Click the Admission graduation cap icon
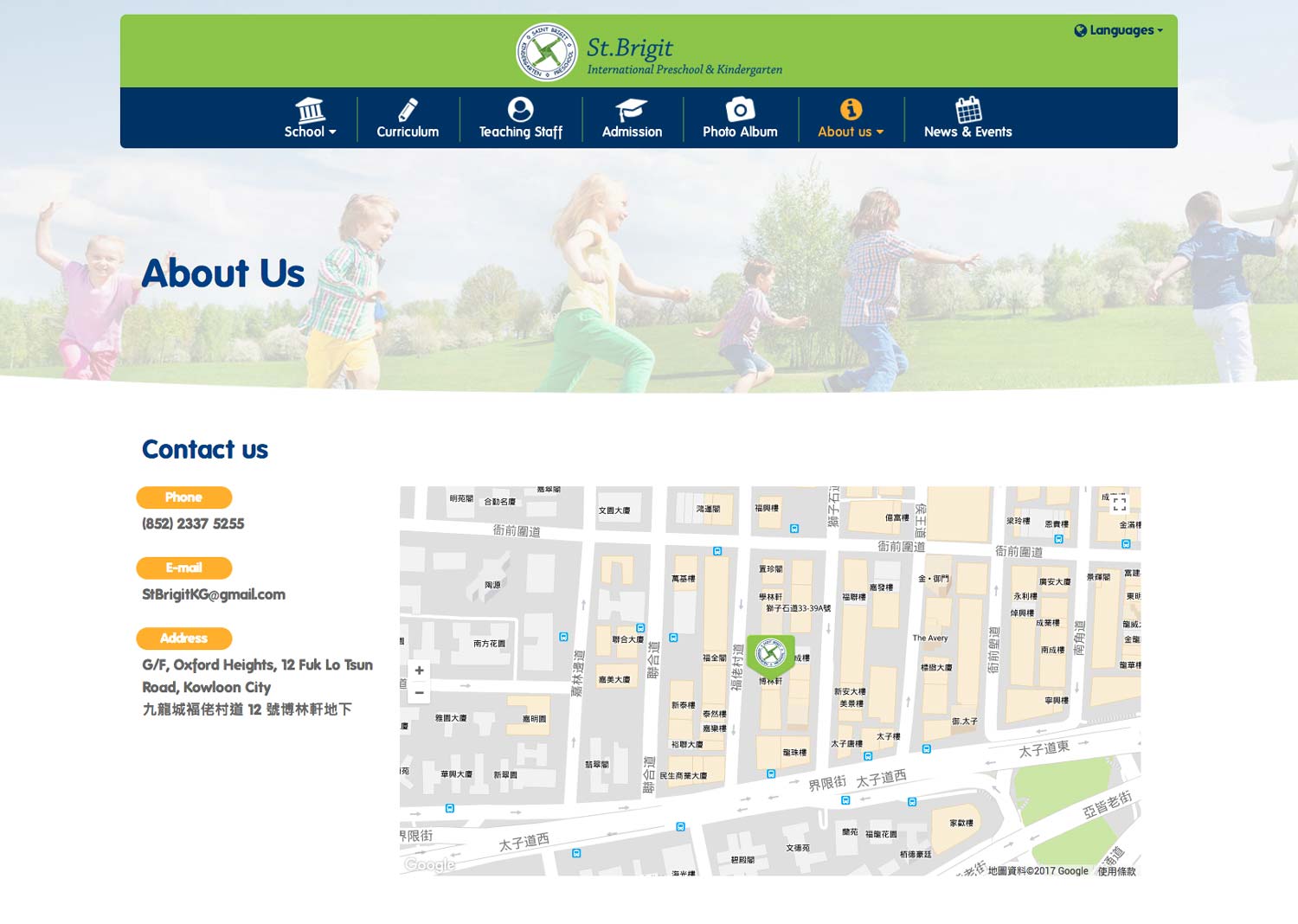The width and height of the screenshot is (1298, 924). click(x=632, y=110)
